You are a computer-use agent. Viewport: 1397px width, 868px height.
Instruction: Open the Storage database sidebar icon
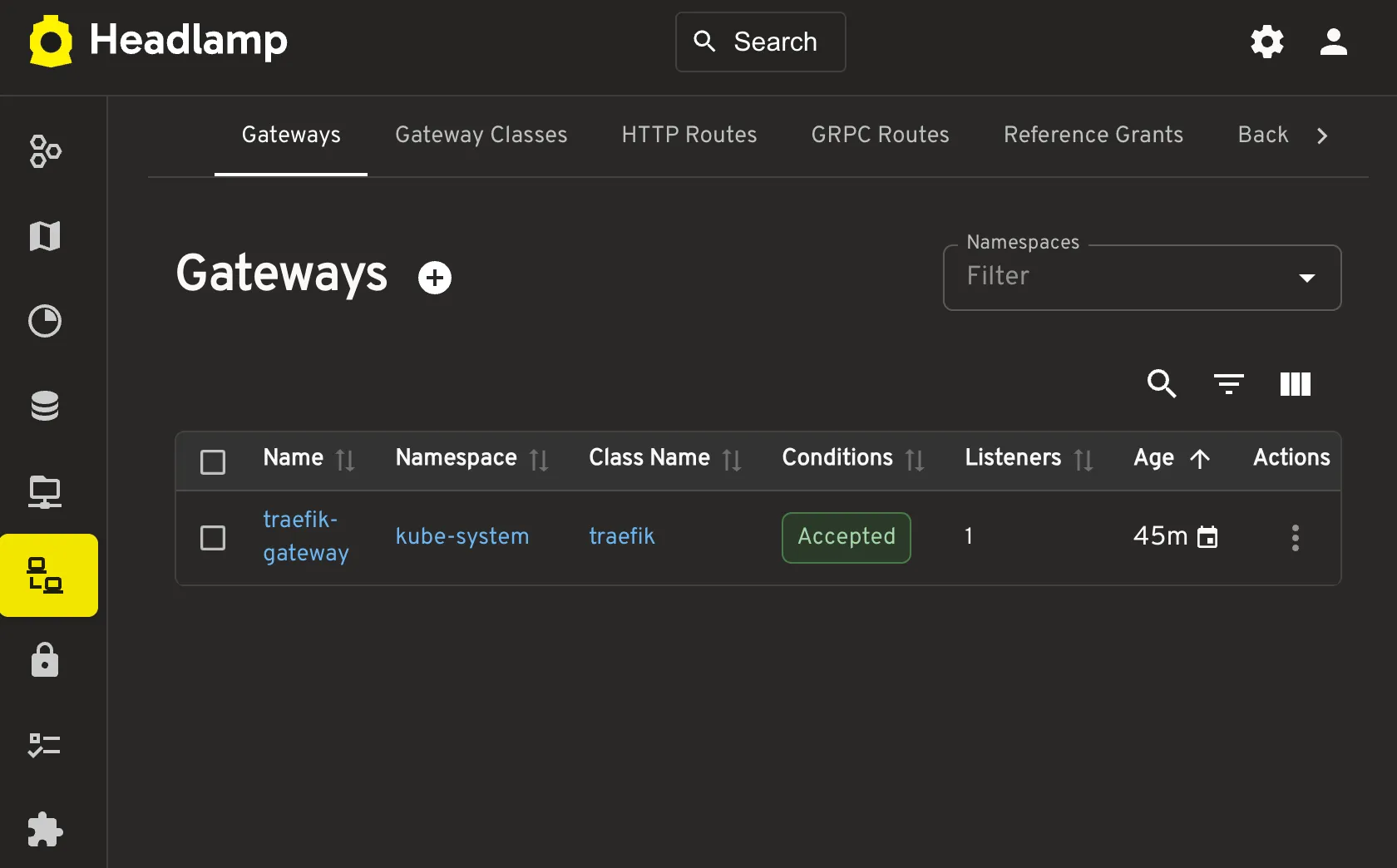tap(45, 406)
